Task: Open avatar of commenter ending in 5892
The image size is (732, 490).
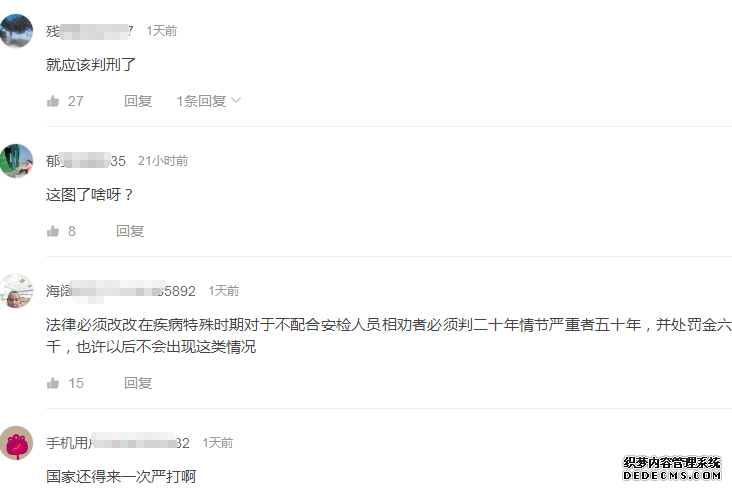Action: coord(16,291)
